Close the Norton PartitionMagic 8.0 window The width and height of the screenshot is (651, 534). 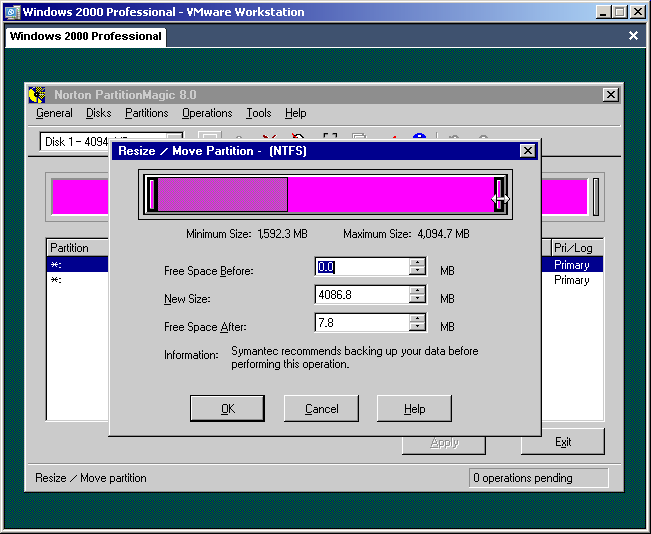611,95
